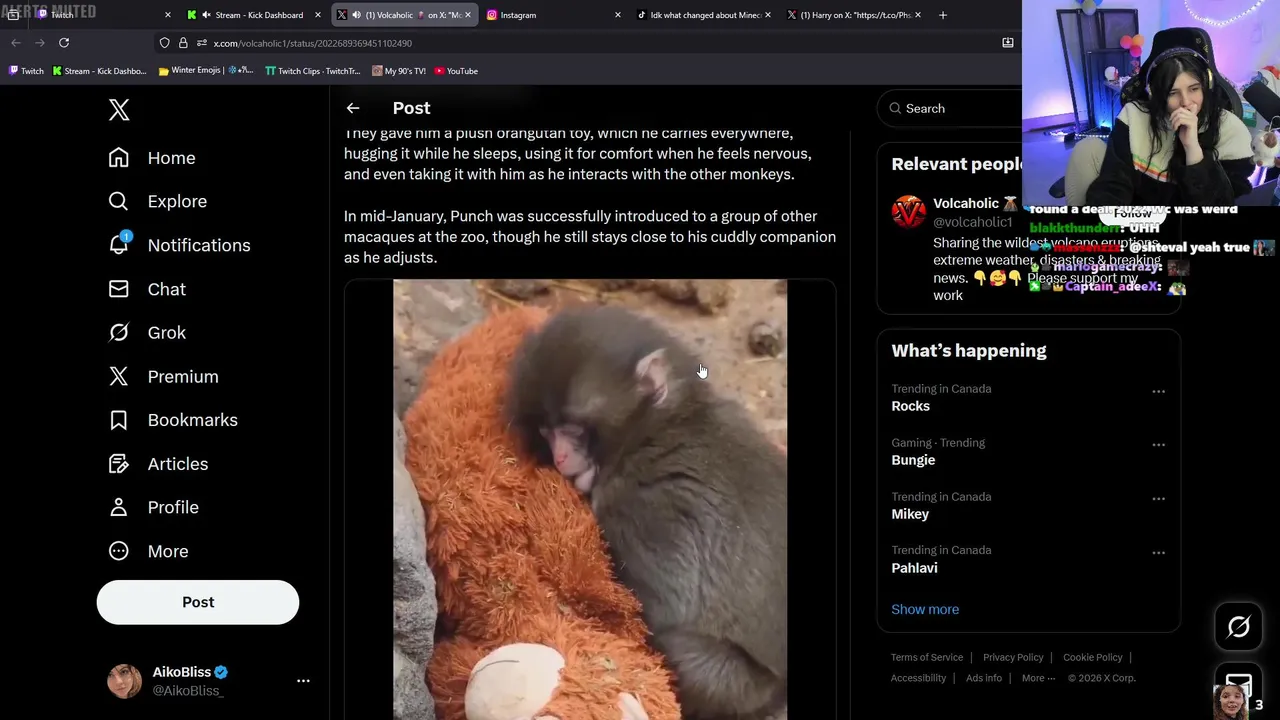The height and width of the screenshot is (720, 1280).
Task: Close the Instagram tab
Action: coord(617,15)
